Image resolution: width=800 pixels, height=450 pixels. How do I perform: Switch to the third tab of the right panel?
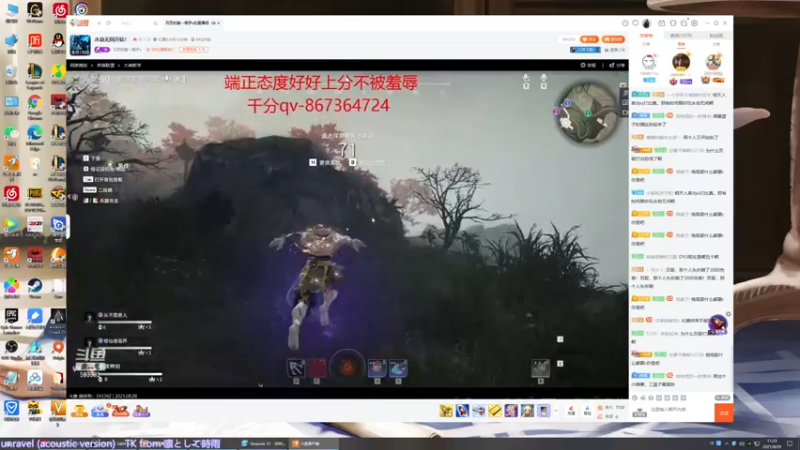click(x=716, y=36)
